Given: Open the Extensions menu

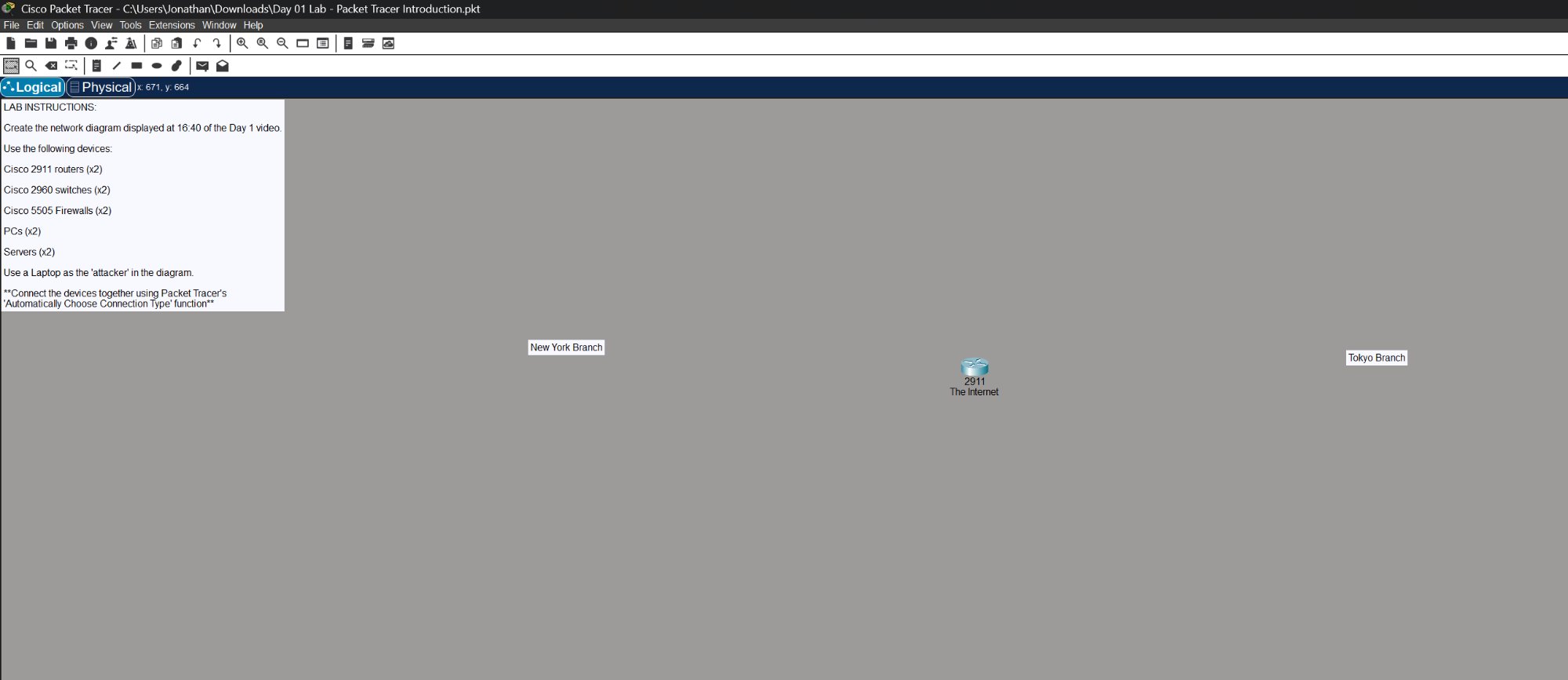Looking at the screenshot, I should (172, 25).
